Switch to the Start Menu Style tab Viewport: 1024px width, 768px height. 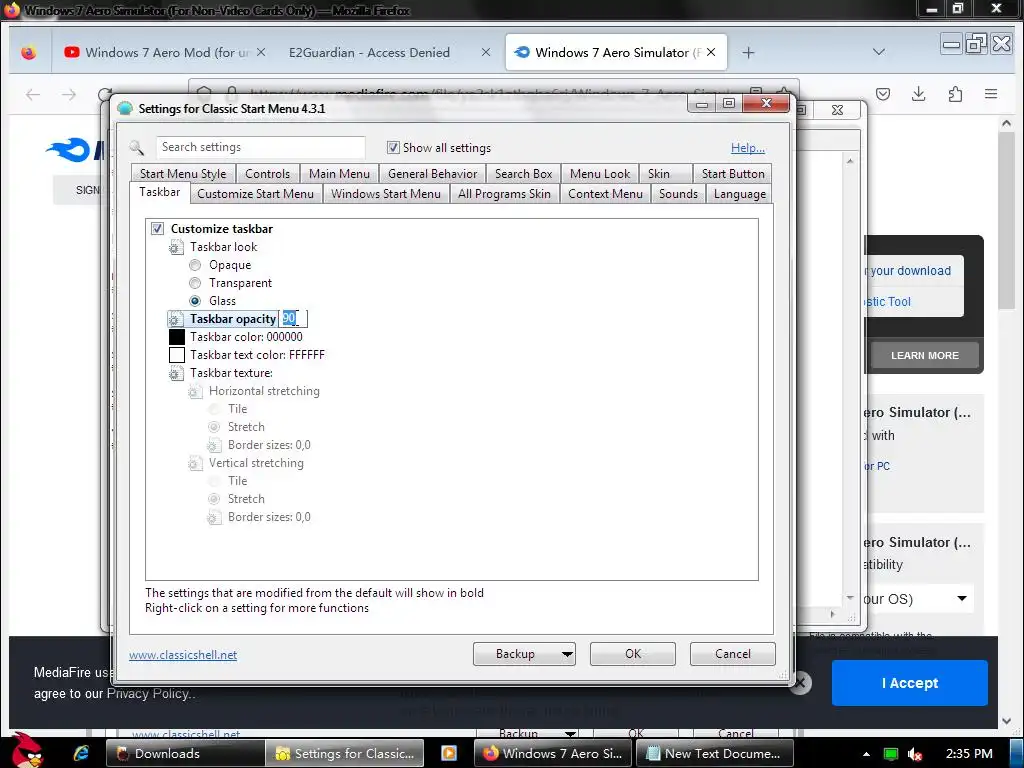pos(183,174)
